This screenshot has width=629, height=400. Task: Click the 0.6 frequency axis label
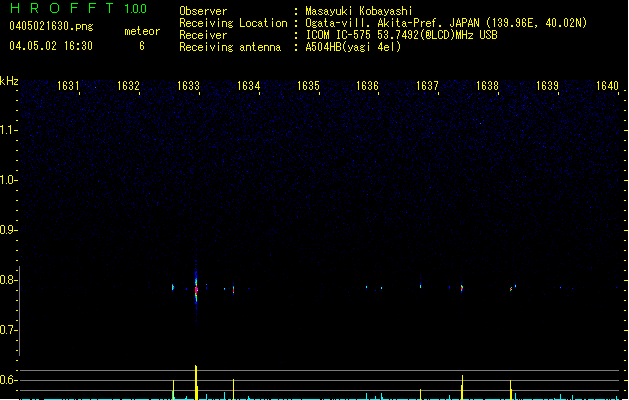(8, 380)
